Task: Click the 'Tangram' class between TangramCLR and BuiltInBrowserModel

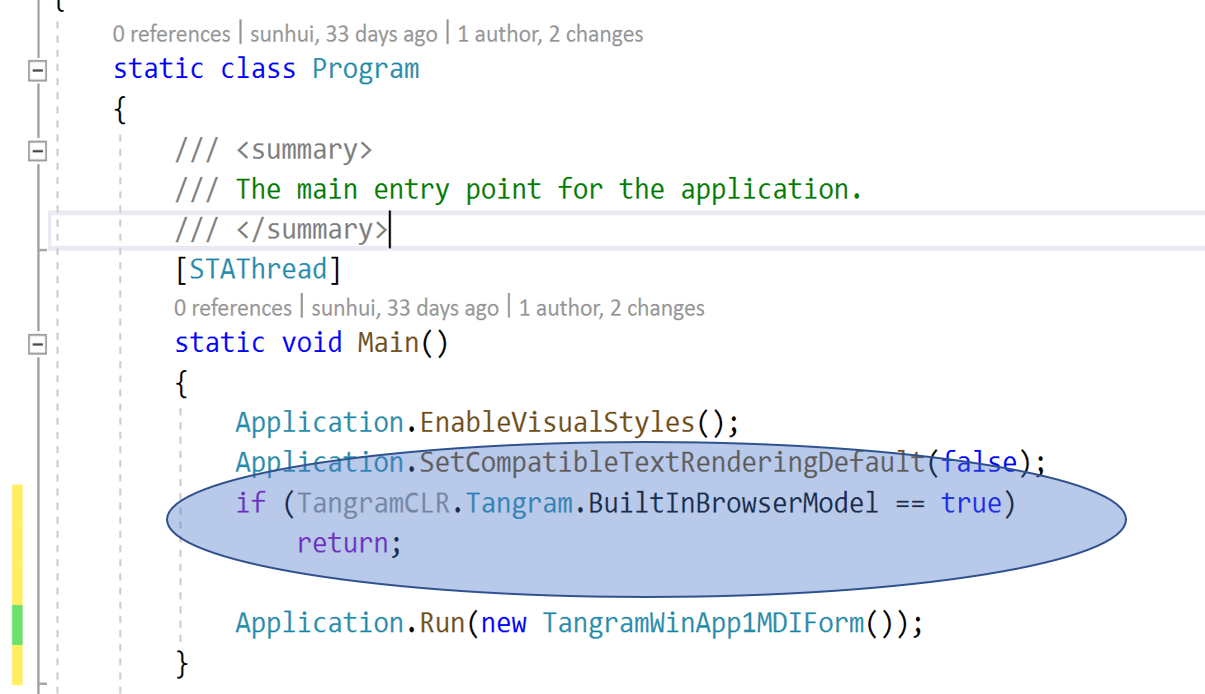Action: (x=518, y=502)
